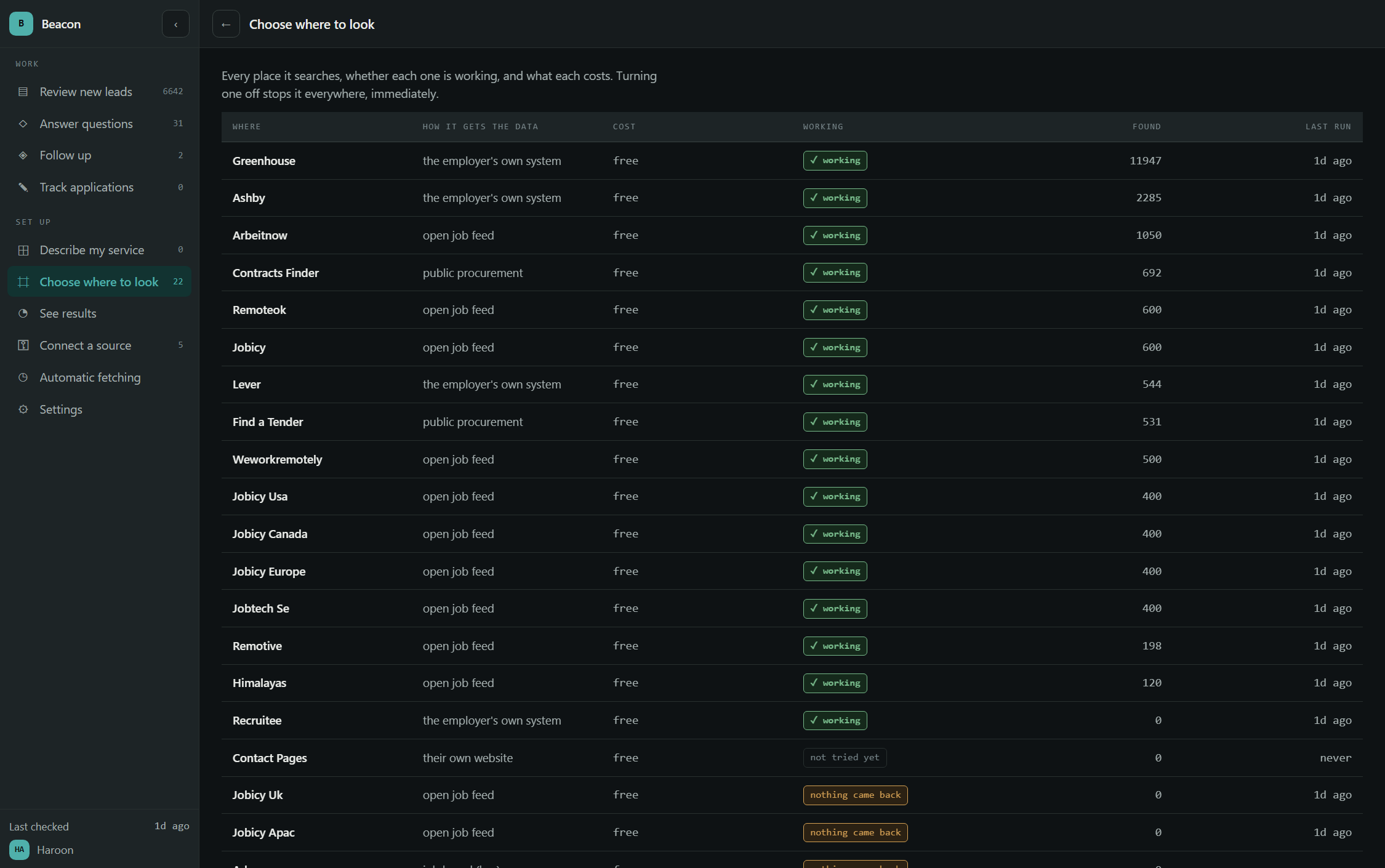Click nothing came back badge for Jobicy Uk
The image size is (1385, 868).
855,795
